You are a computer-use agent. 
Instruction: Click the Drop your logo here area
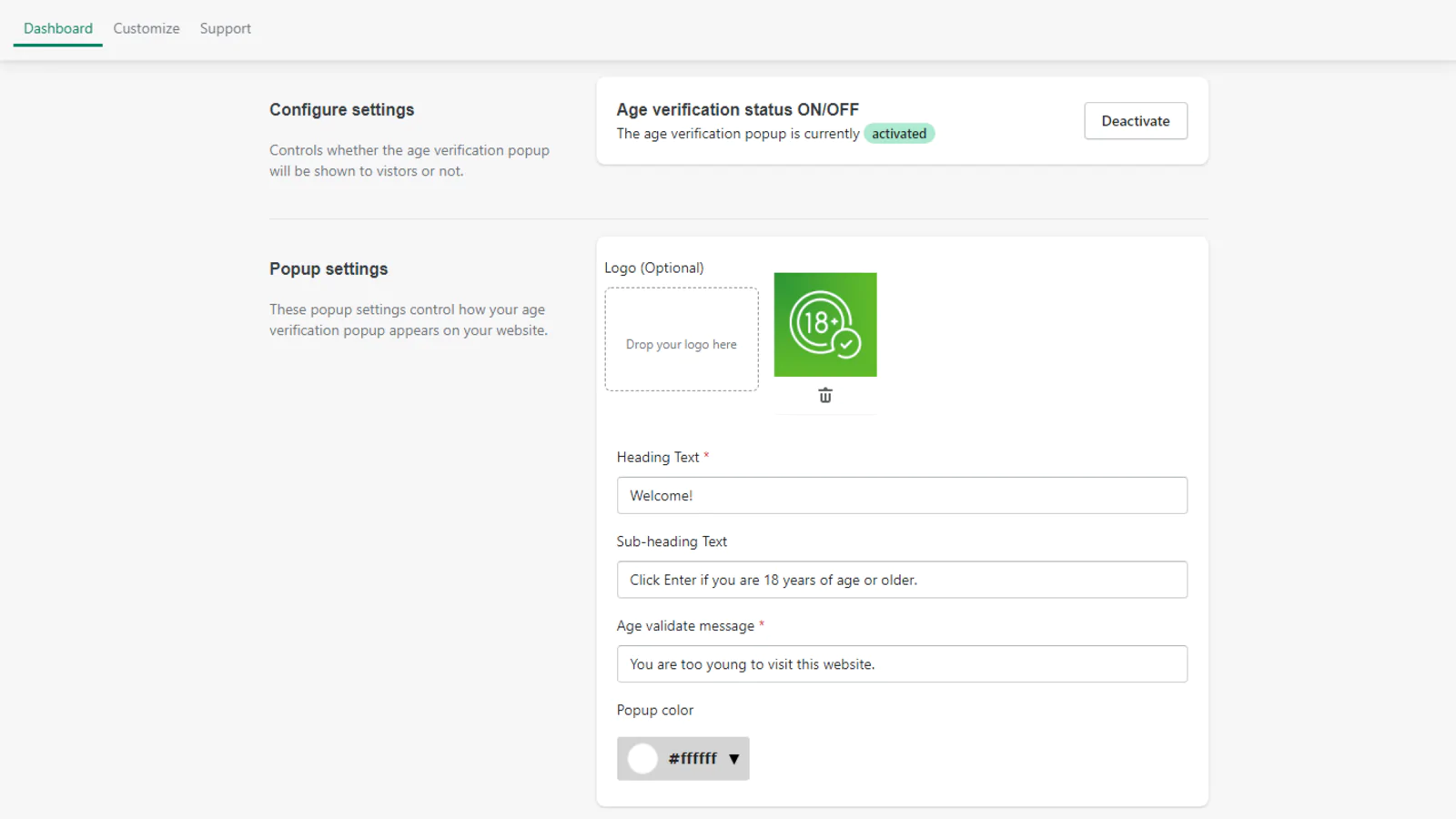[x=682, y=340]
